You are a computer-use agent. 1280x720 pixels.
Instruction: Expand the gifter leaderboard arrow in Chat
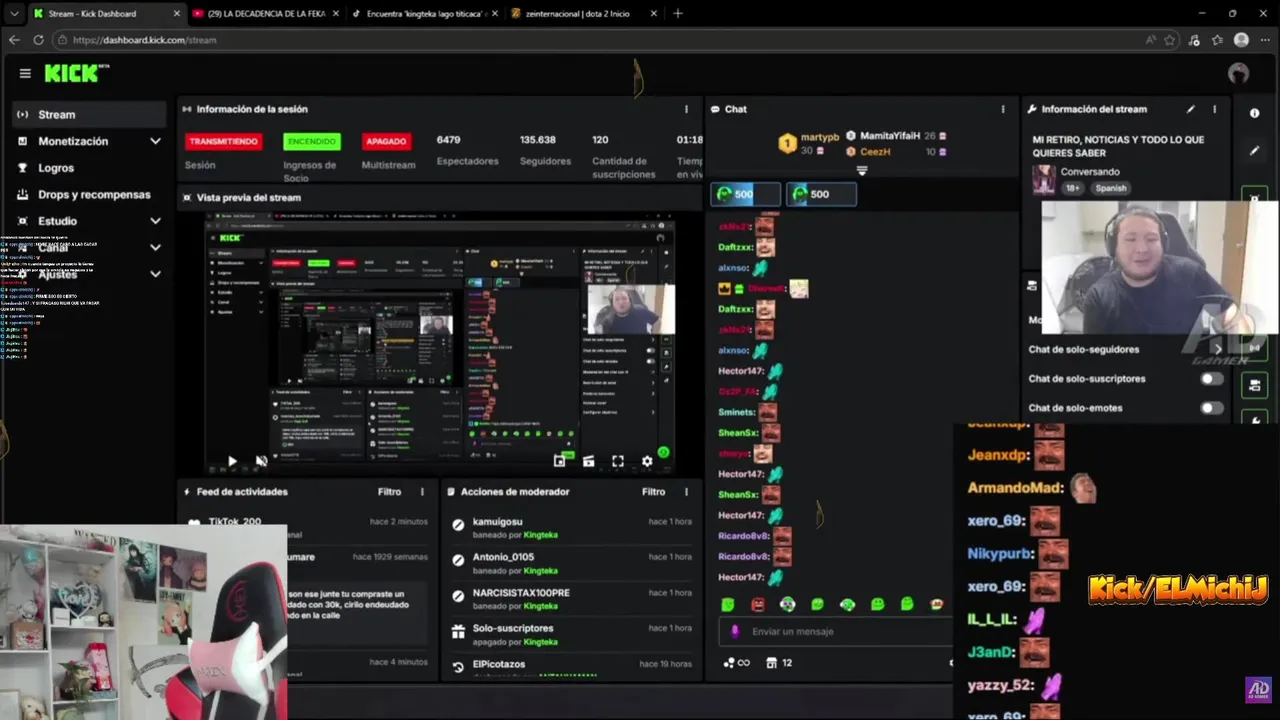(862, 171)
